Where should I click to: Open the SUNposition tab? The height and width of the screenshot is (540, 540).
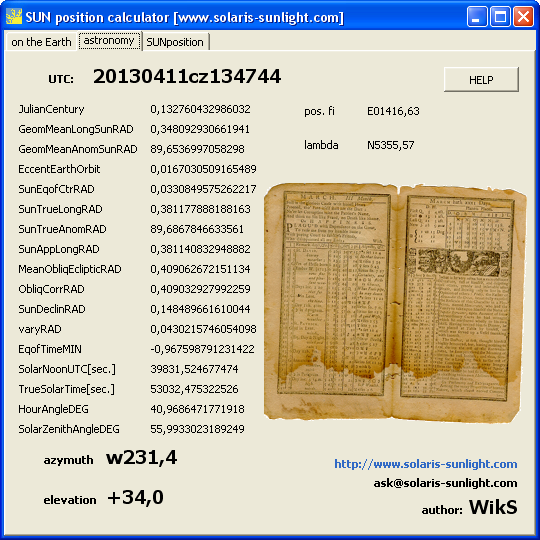175,42
